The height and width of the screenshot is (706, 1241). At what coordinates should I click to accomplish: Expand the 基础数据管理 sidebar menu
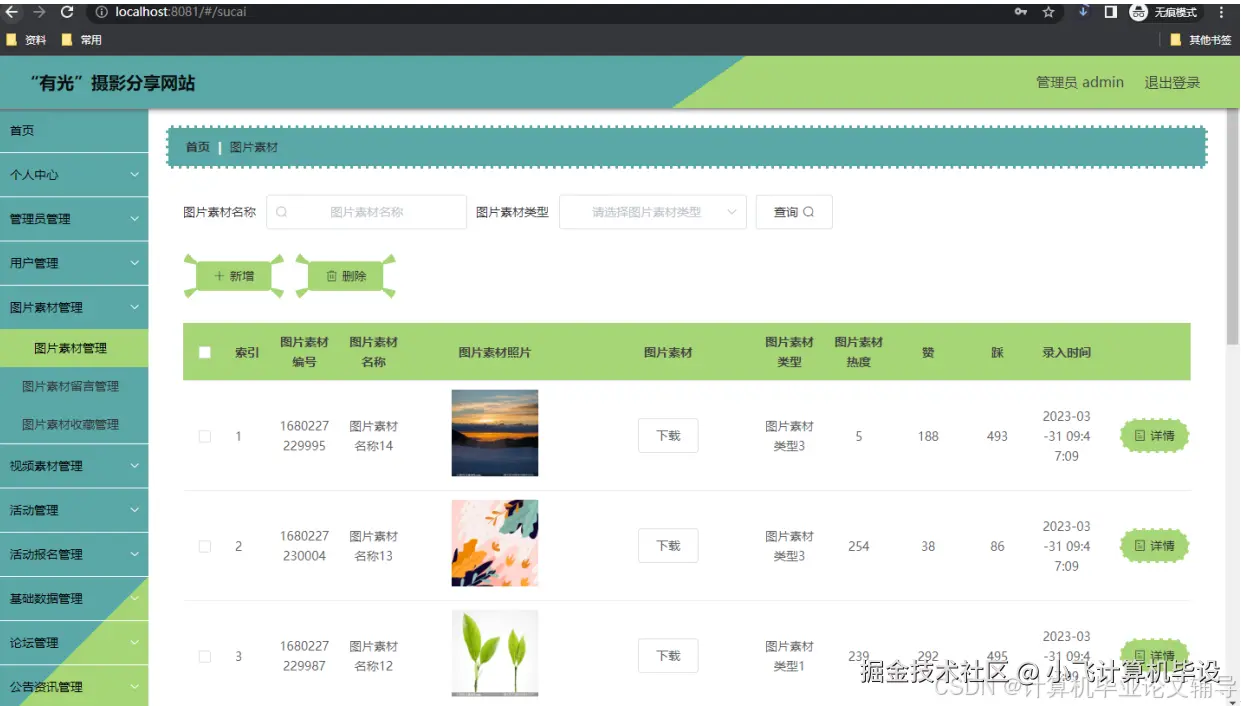point(74,598)
